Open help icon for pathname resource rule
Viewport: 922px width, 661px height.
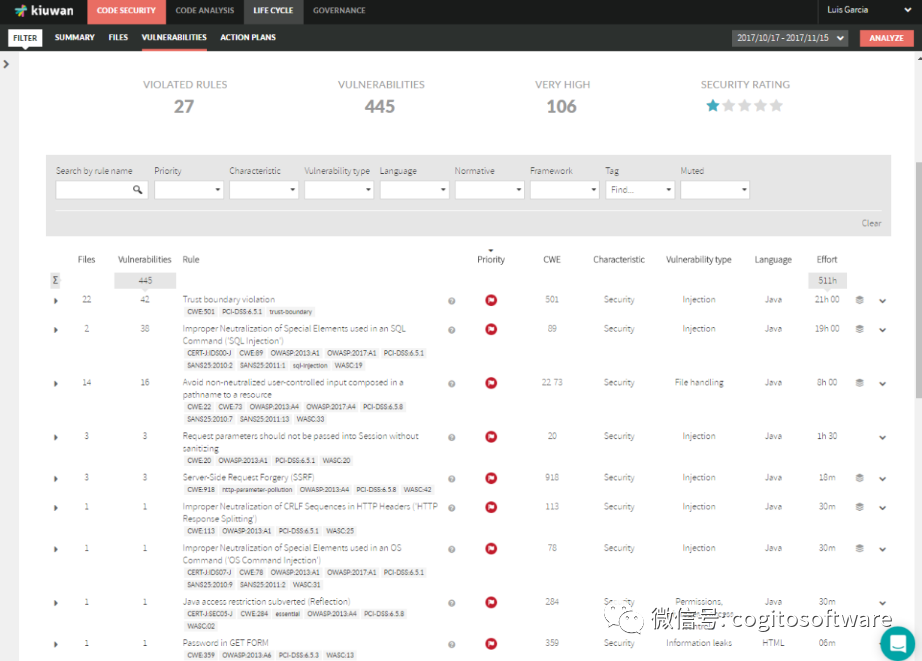452,383
